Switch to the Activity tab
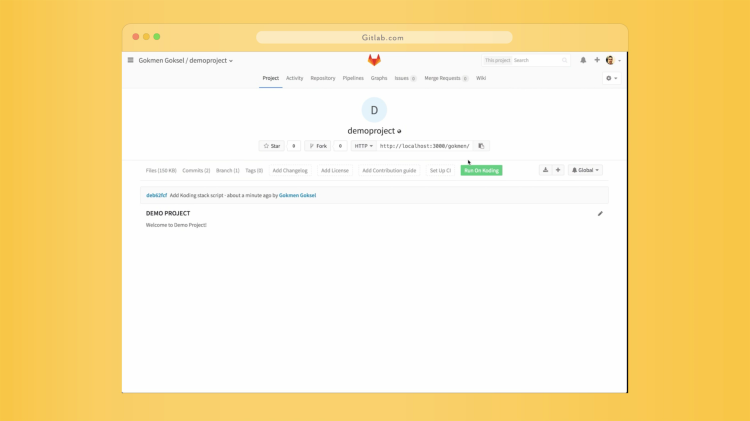 [295, 78]
